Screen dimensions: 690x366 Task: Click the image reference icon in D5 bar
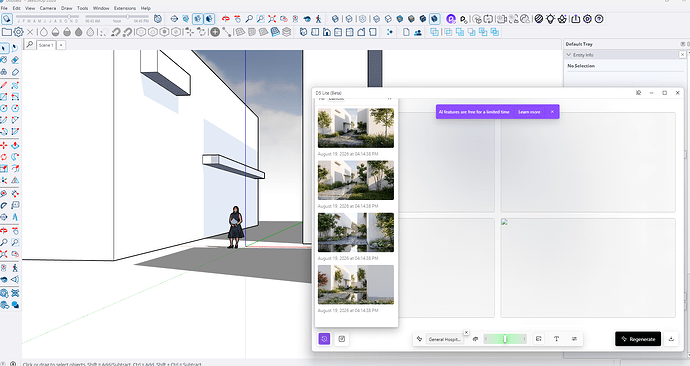[539, 339]
